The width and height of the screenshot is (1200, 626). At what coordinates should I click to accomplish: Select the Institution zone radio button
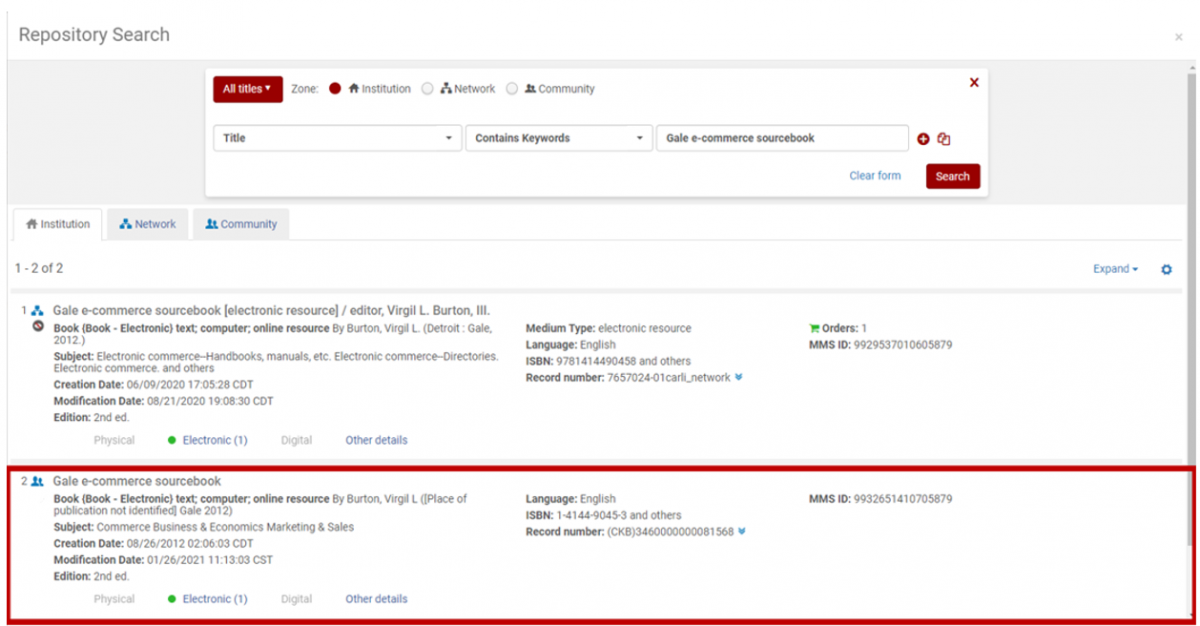(x=335, y=89)
